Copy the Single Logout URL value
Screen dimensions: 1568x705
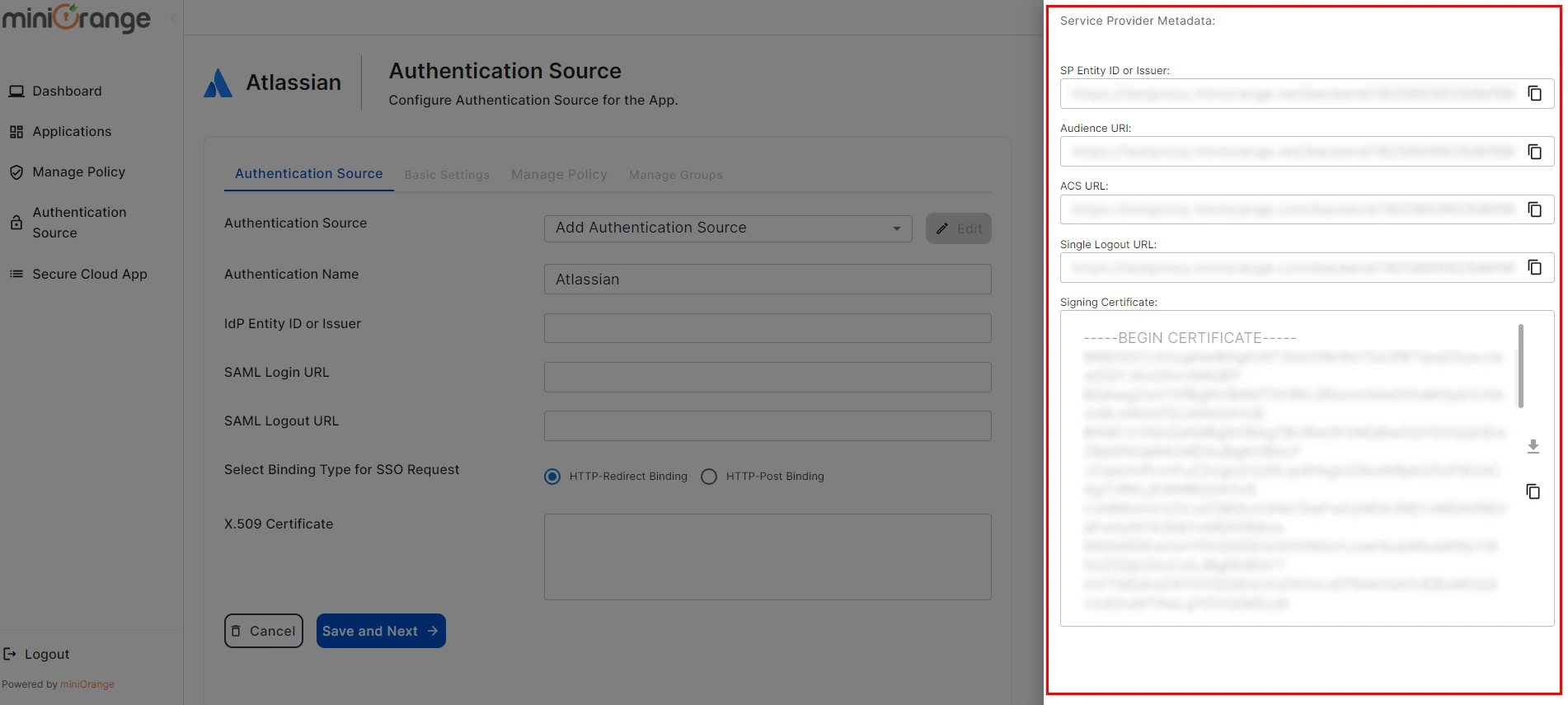tap(1534, 267)
